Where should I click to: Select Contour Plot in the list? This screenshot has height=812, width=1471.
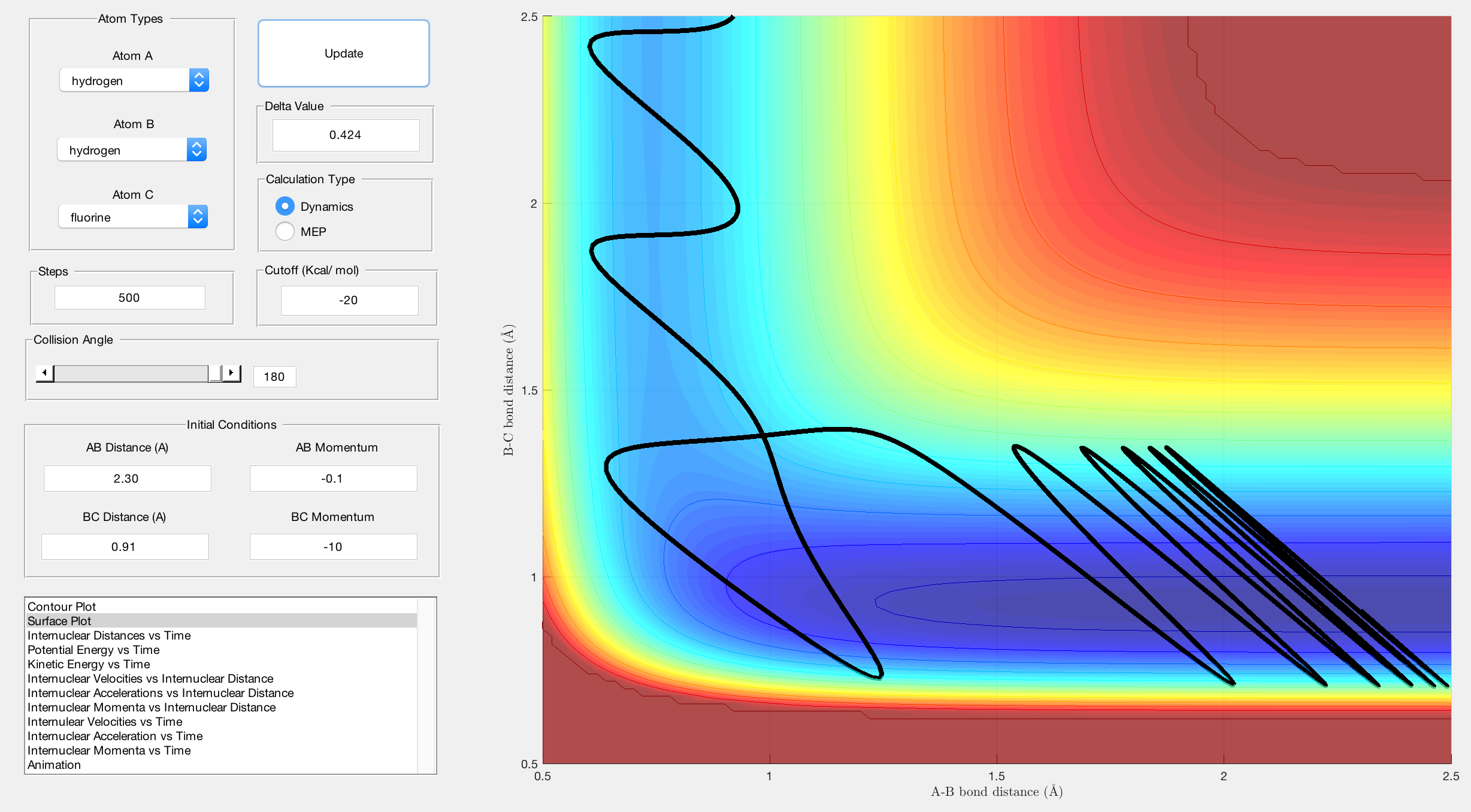click(x=62, y=607)
